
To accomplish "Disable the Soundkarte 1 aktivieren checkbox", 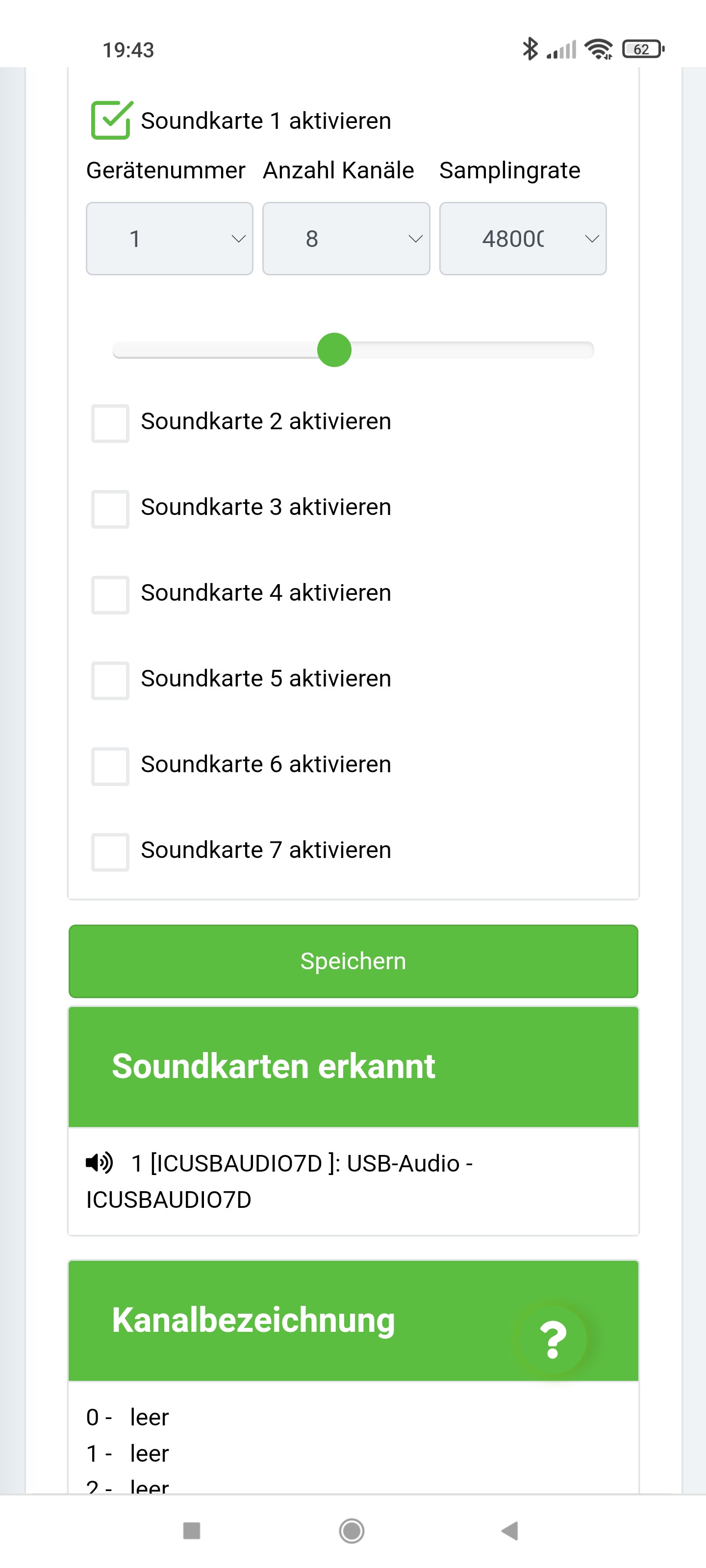I will click(x=110, y=121).
